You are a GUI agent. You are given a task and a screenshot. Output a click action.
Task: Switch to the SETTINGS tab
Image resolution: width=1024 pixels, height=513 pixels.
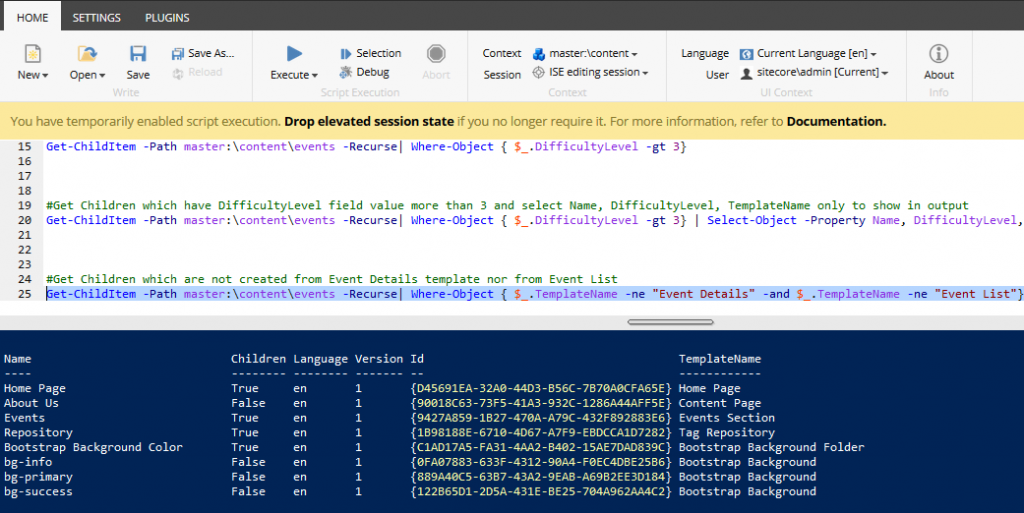pyautogui.click(x=97, y=17)
